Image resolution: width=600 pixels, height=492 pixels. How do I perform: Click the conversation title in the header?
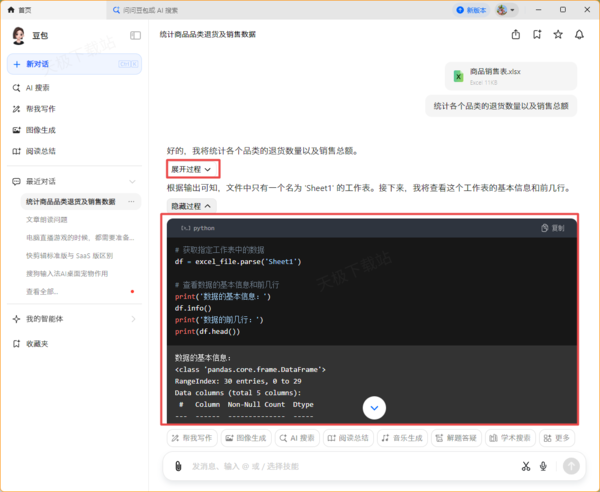[208, 34]
